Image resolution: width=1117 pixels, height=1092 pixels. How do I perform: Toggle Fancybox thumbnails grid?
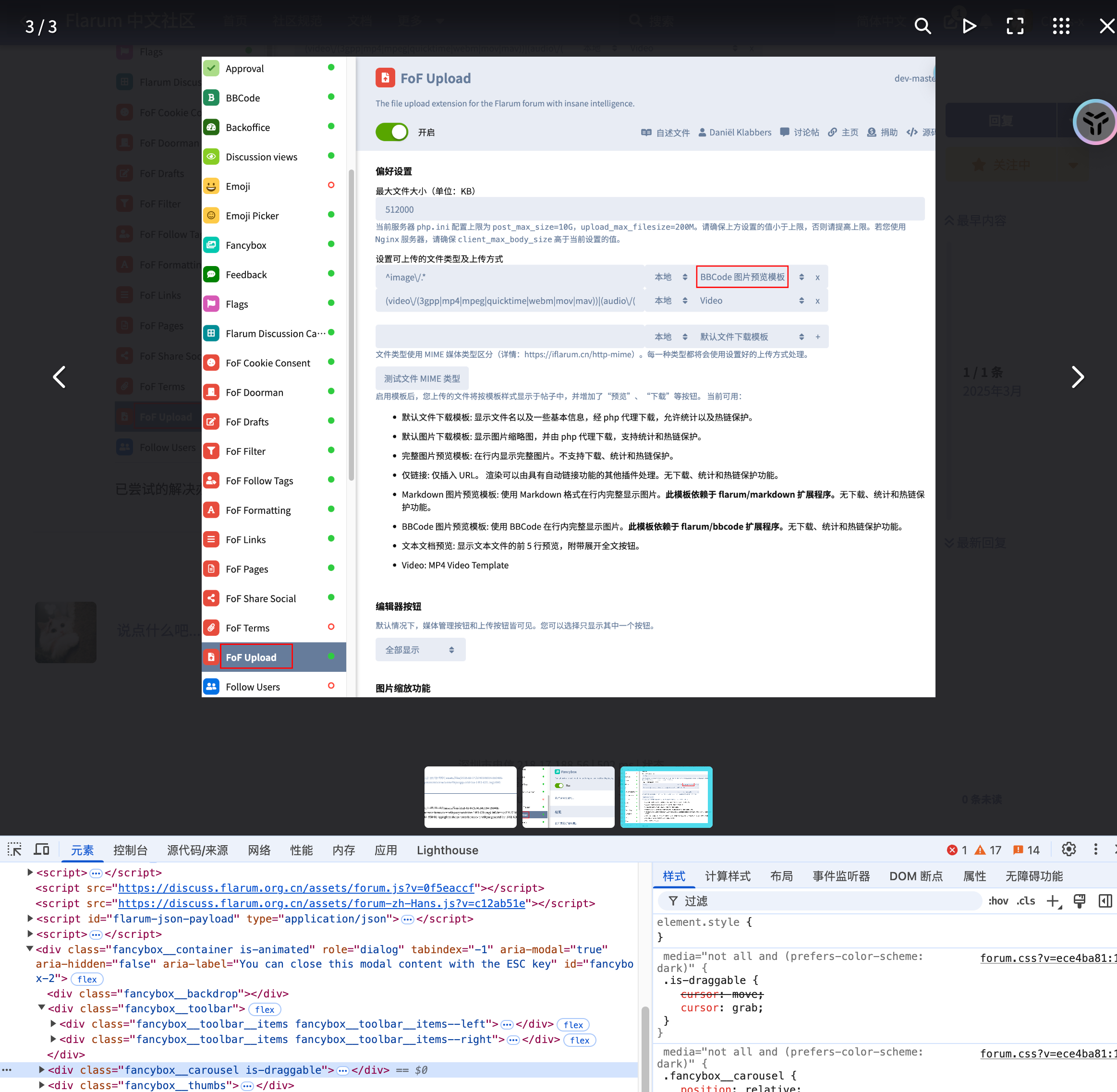[1061, 26]
